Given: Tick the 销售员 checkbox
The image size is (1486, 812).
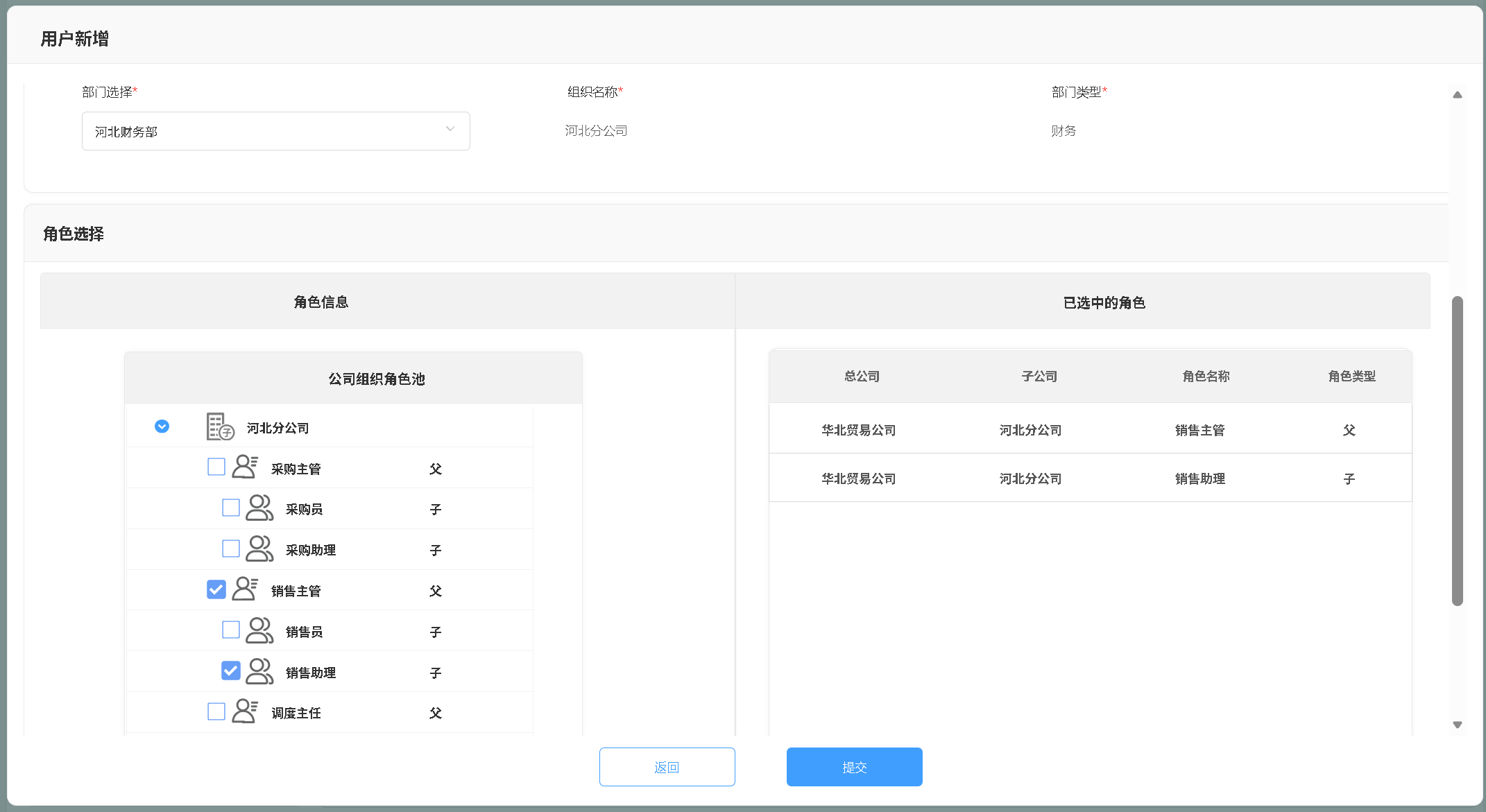Looking at the screenshot, I should [x=231, y=630].
